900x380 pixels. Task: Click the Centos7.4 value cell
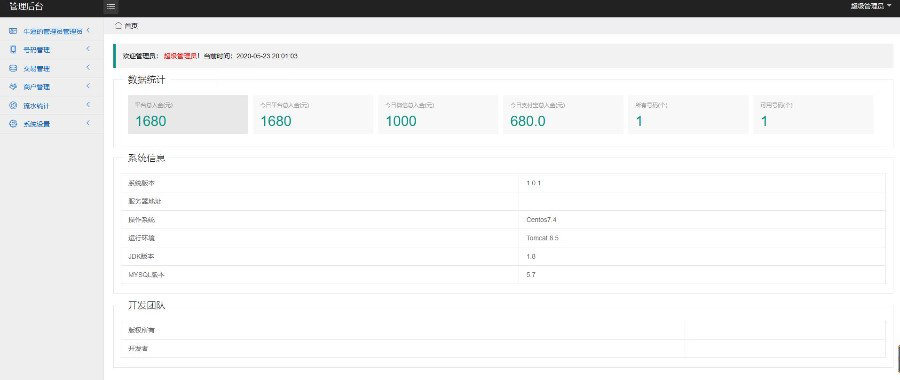point(540,220)
